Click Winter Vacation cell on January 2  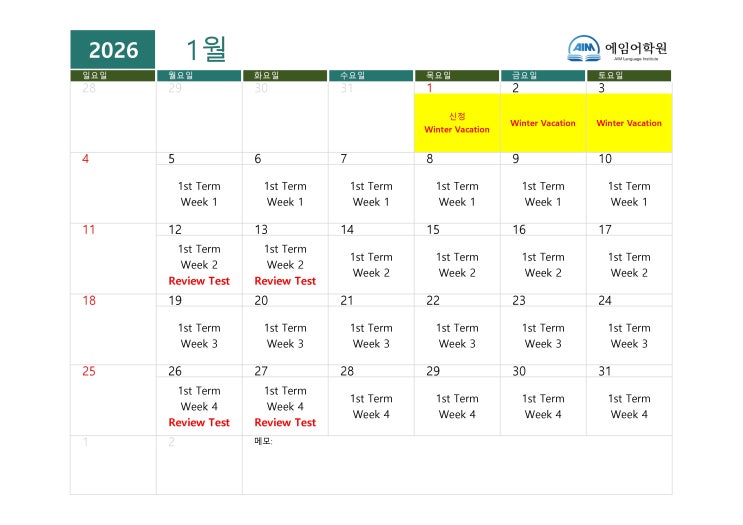point(543,123)
